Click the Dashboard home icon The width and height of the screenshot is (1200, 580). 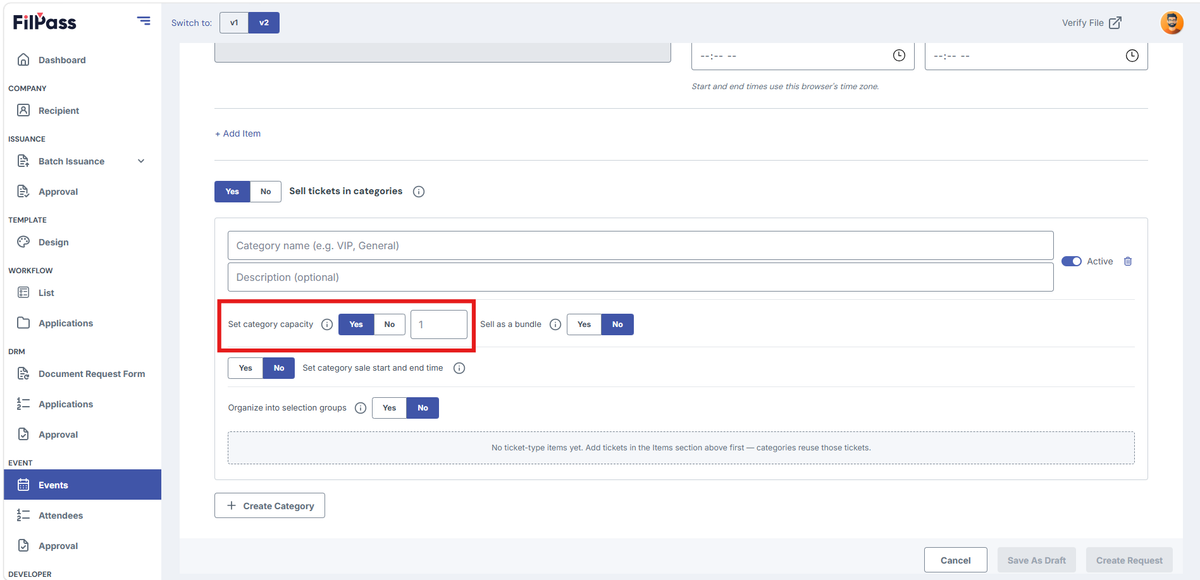coord(24,60)
